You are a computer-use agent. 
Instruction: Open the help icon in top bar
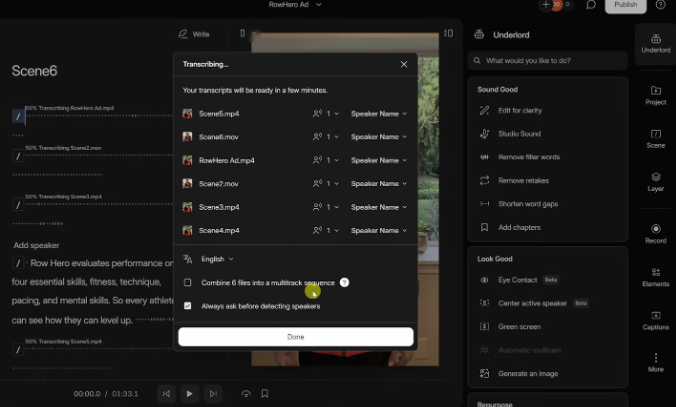click(x=660, y=5)
